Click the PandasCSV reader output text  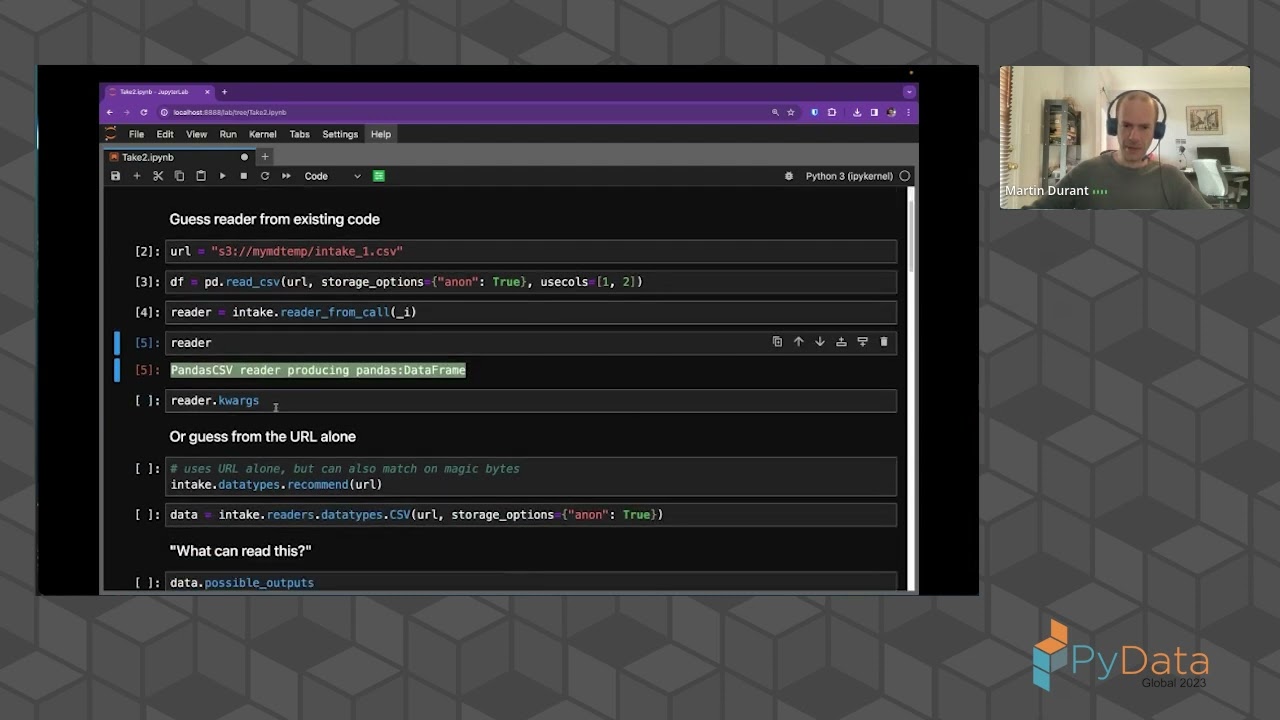(318, 370)
